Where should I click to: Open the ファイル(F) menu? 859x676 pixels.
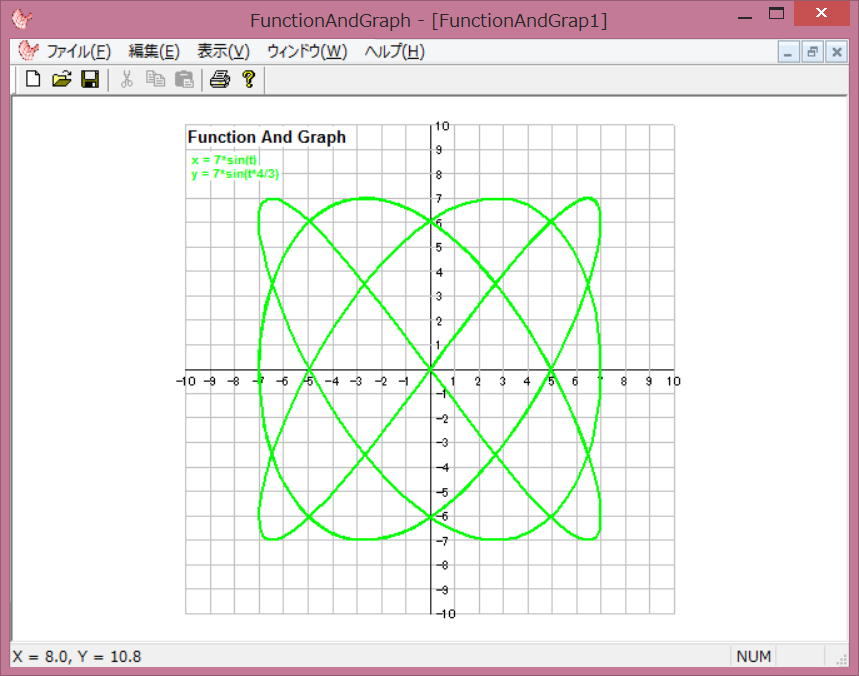[78, 51]
